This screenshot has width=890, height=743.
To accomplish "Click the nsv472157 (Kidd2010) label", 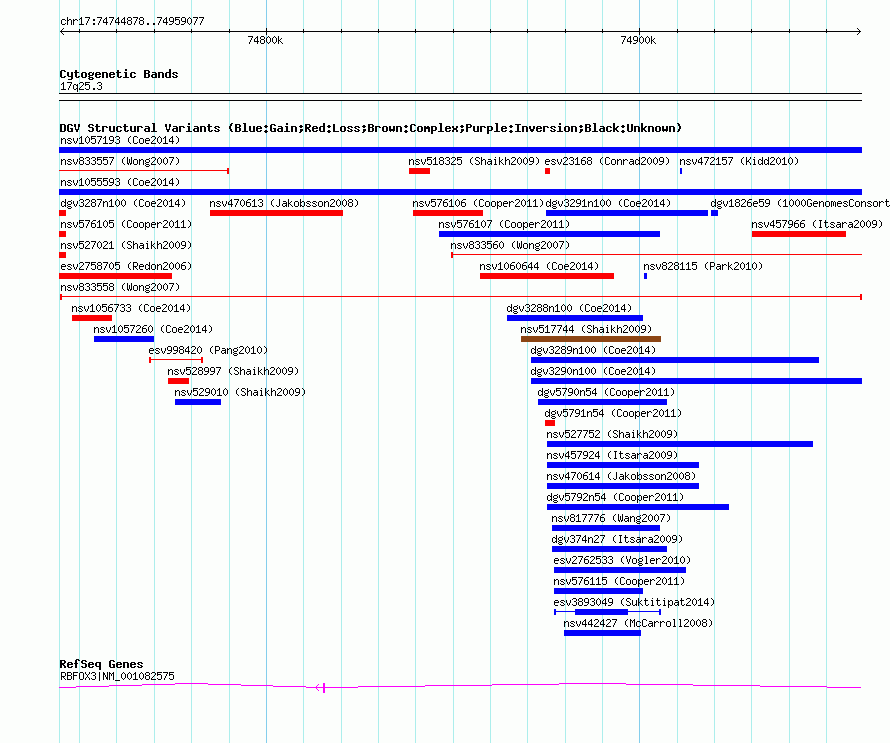I will tap(739, 161).
